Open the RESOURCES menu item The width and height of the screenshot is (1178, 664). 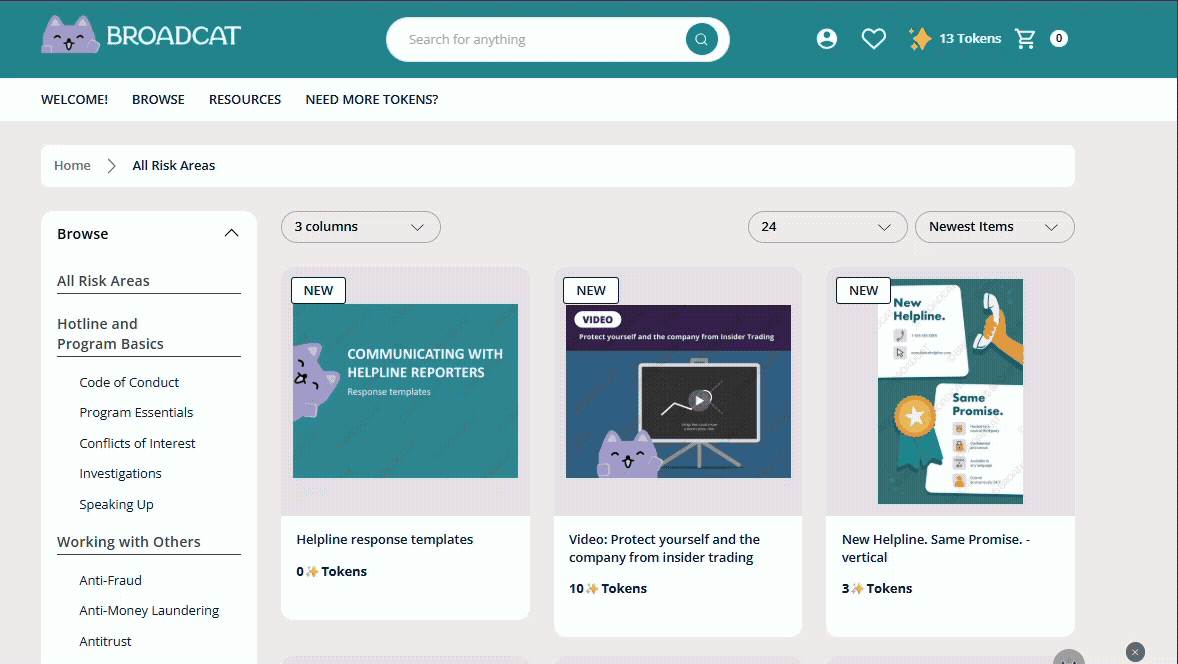245,100
